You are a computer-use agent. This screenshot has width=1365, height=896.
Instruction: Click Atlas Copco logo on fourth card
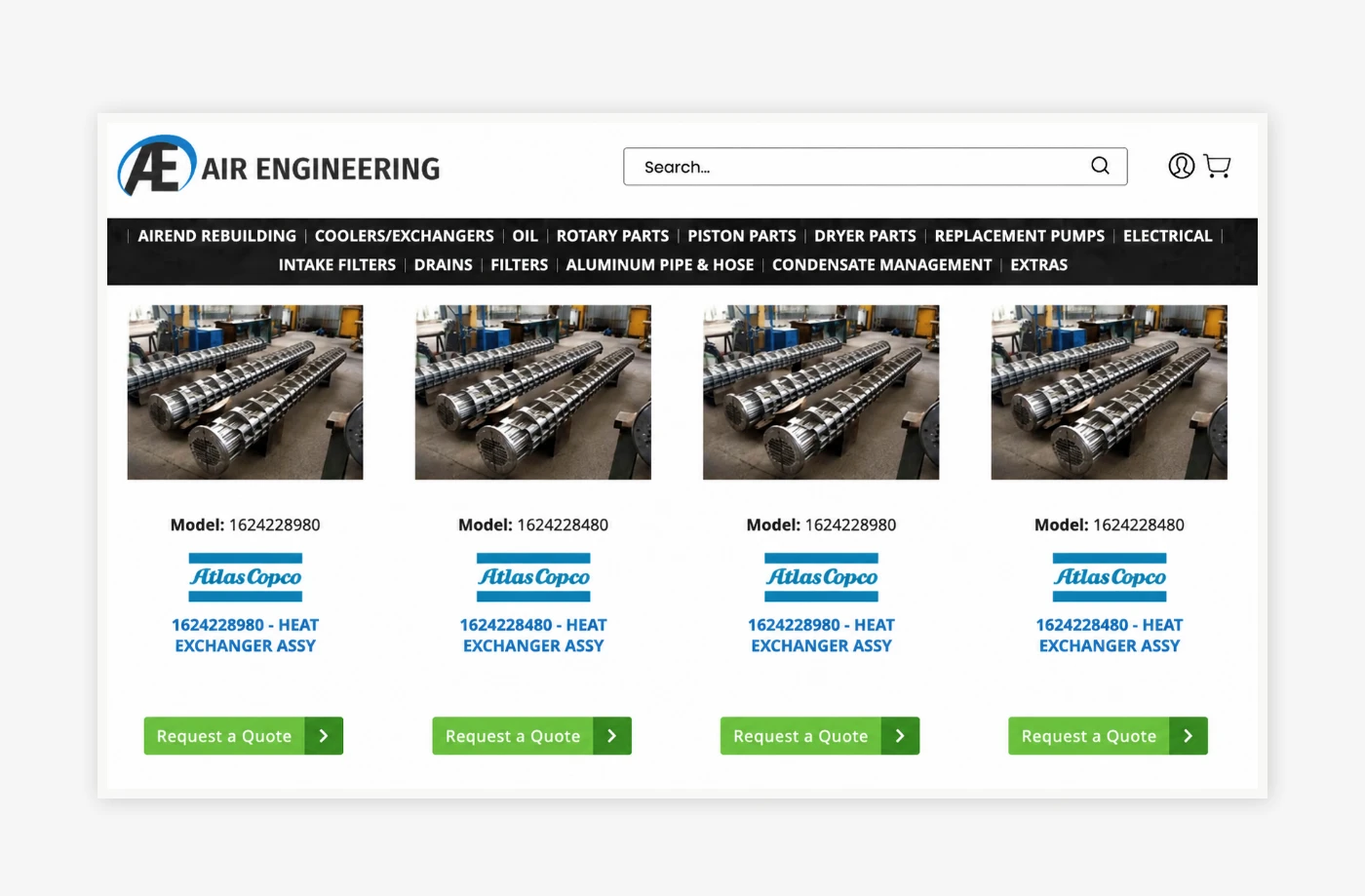click(x=1110, y=577)
